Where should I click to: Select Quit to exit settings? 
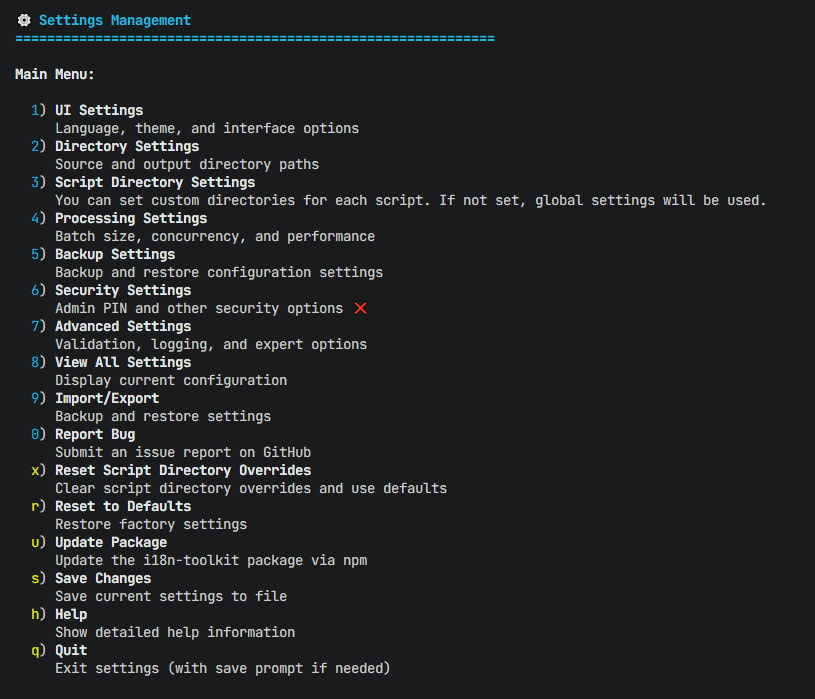point(69,650)
